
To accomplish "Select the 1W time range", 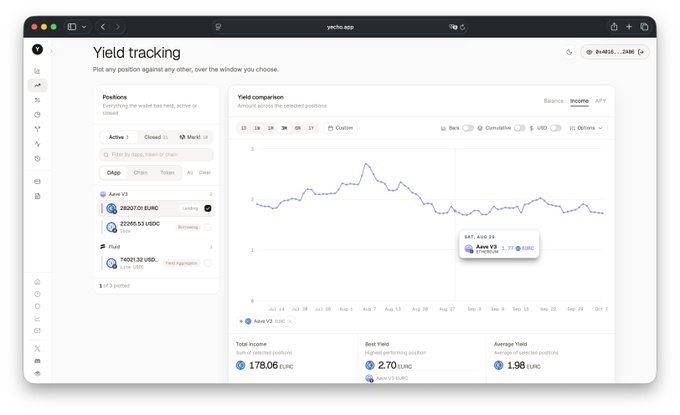I will coord(257,128).
